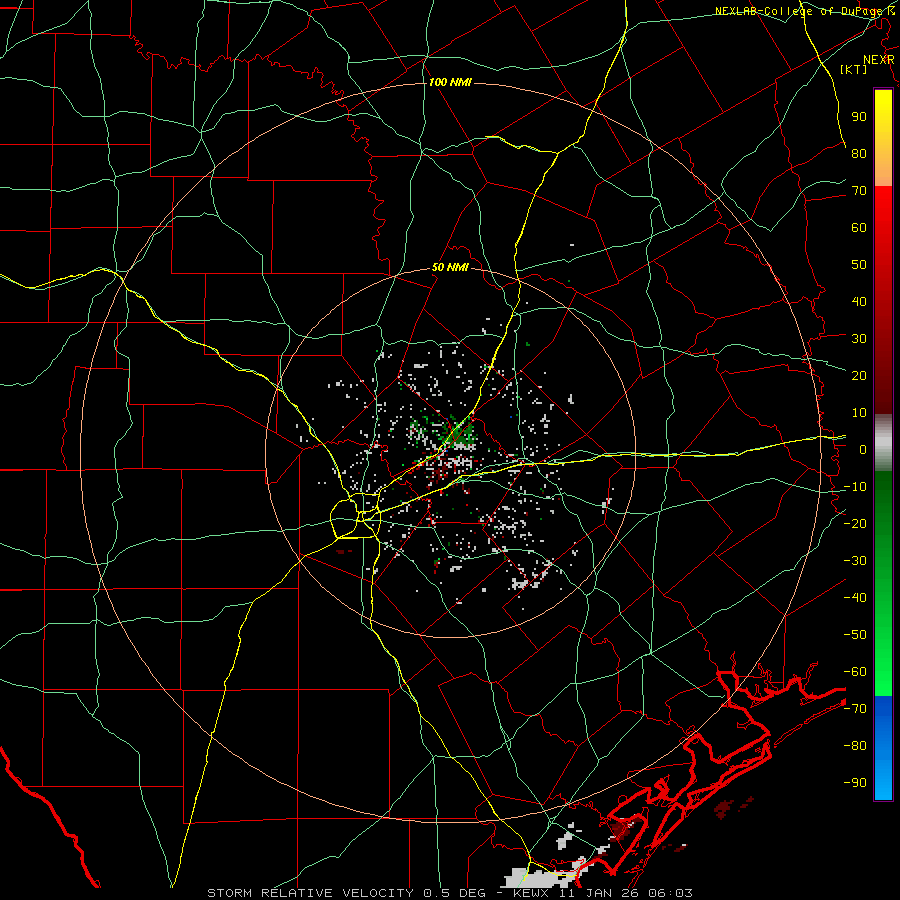Click the gray zero-velocity segment of the color bar
This screenshot has width=900, height=900.
point(883,443)
